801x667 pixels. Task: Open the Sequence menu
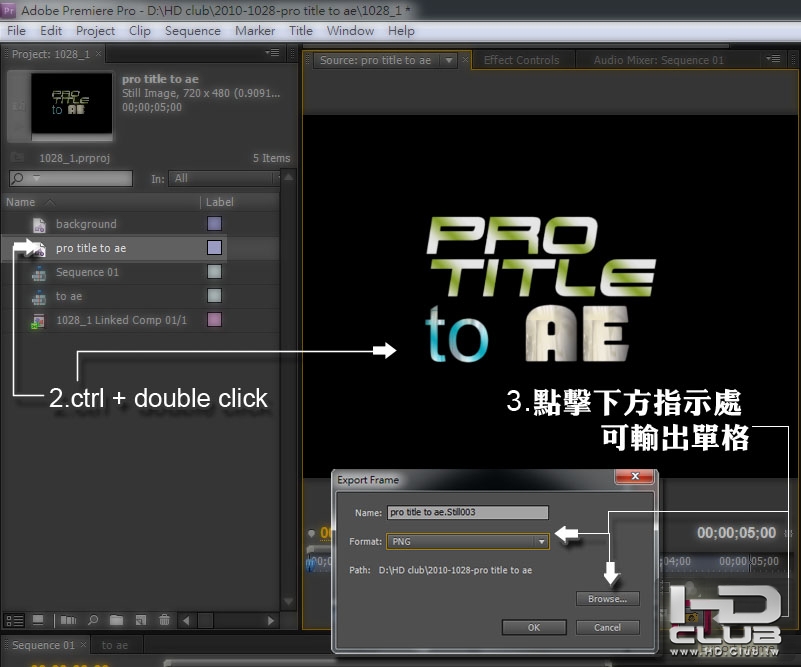coord(193,31)
